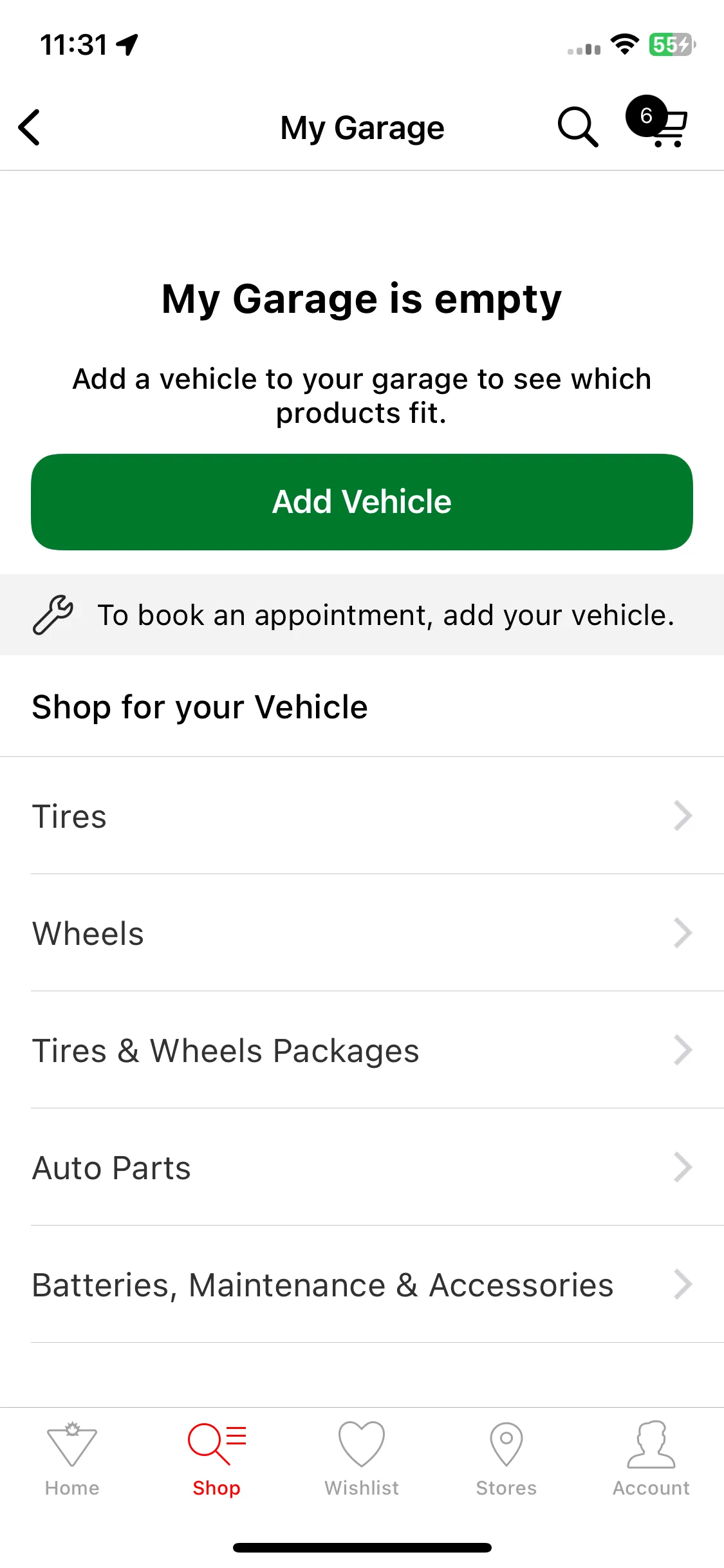Expand Auto Parts chevron arrow

tap(683, 1167)
